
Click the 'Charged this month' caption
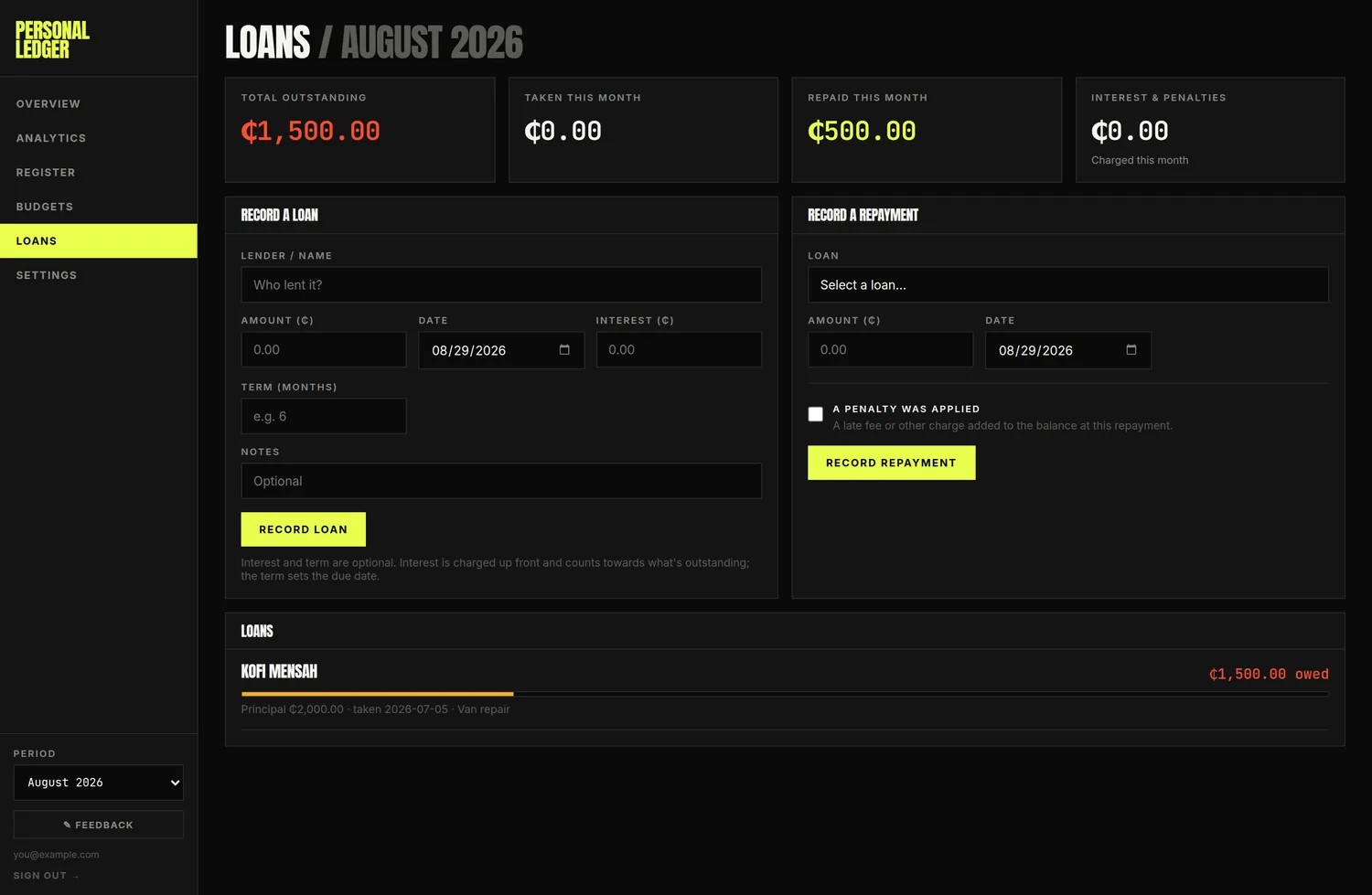pyautogui.click(x=1140, y=160)
